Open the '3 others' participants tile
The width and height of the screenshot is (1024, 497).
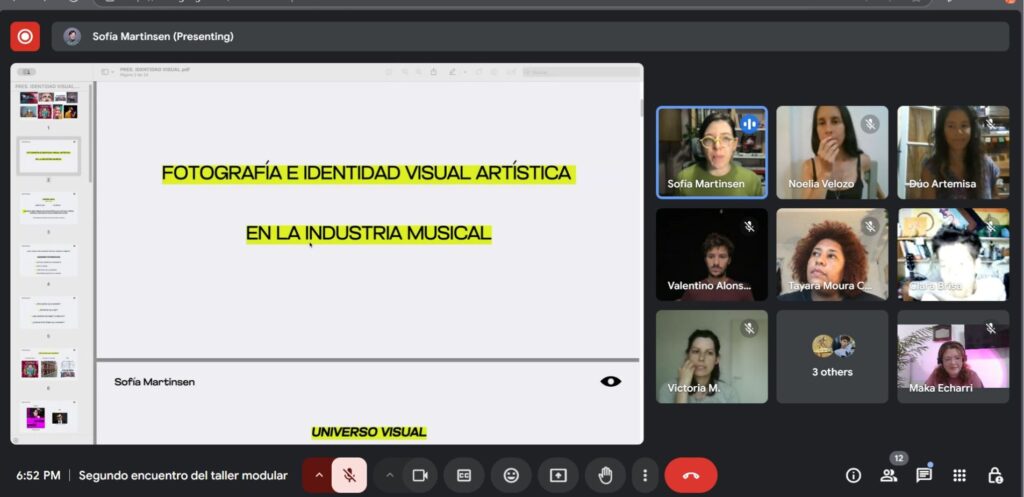[832, 356]
